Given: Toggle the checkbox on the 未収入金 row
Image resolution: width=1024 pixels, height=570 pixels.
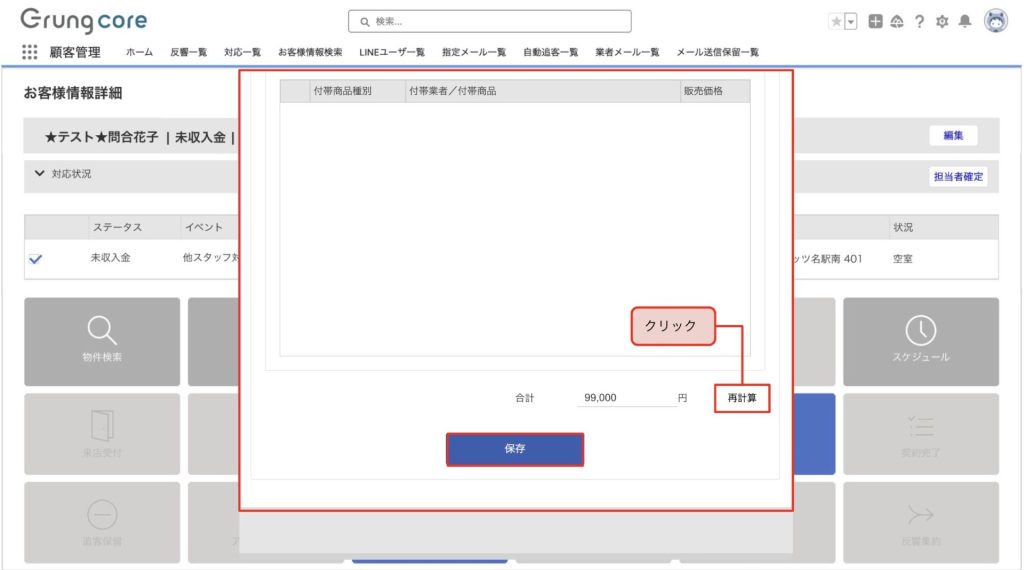Looking at the screenshot, I should pyautogui.click(x=36, y=258).
